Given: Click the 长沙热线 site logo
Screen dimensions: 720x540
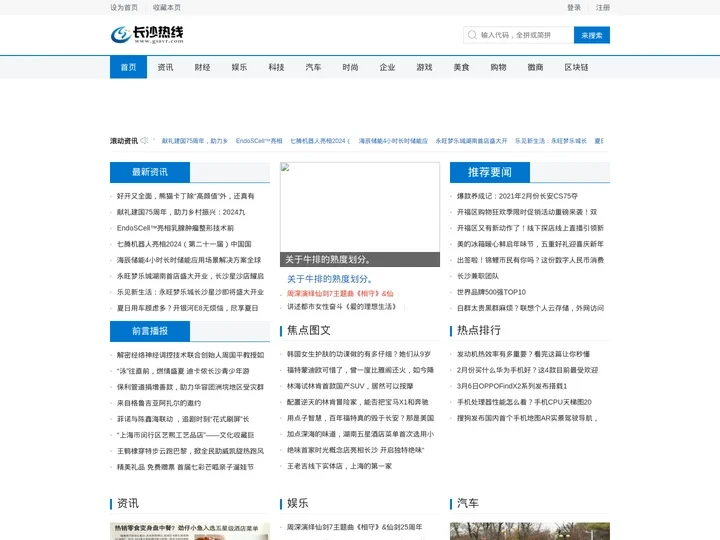Looking at the screenshot, I should point(147,34).
